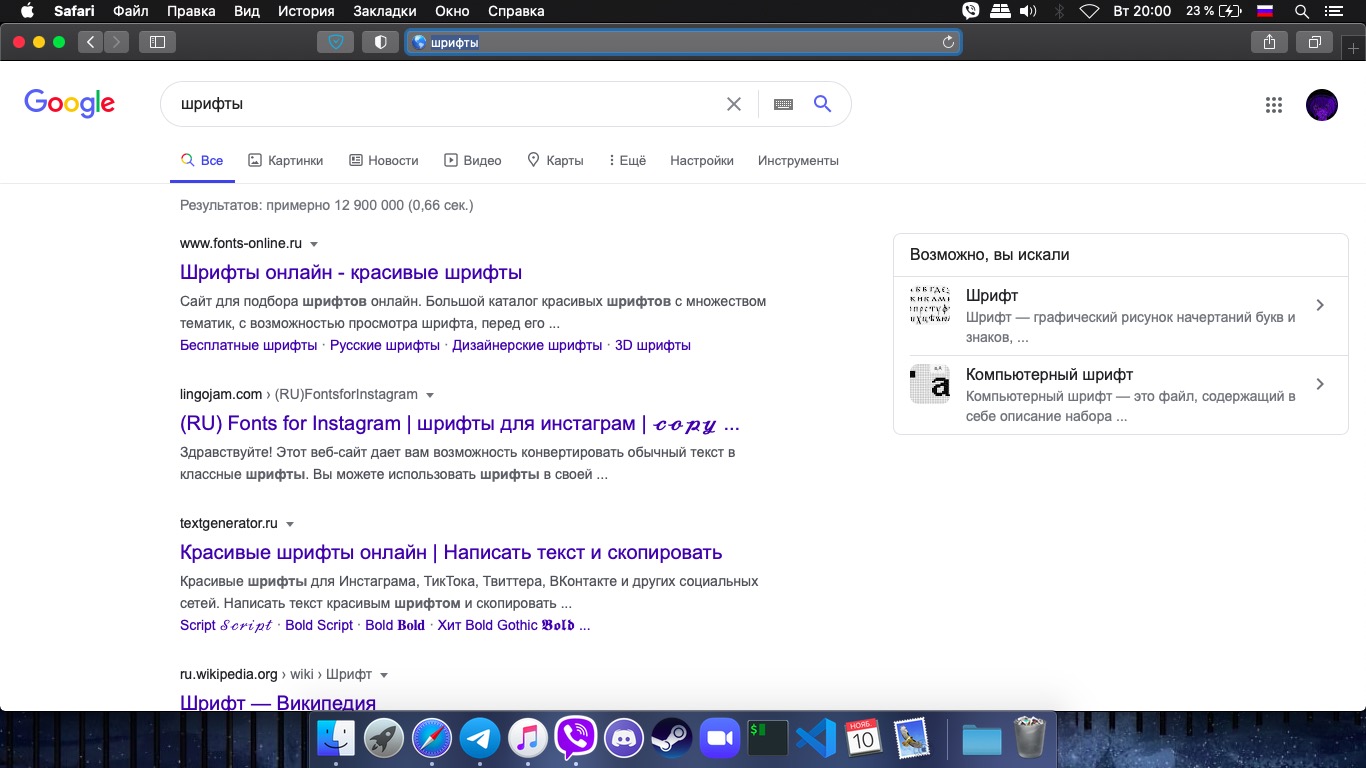Open the Инструменты search tools
This screenshot has height=768, width=1366.
click(x=798, y=160)
